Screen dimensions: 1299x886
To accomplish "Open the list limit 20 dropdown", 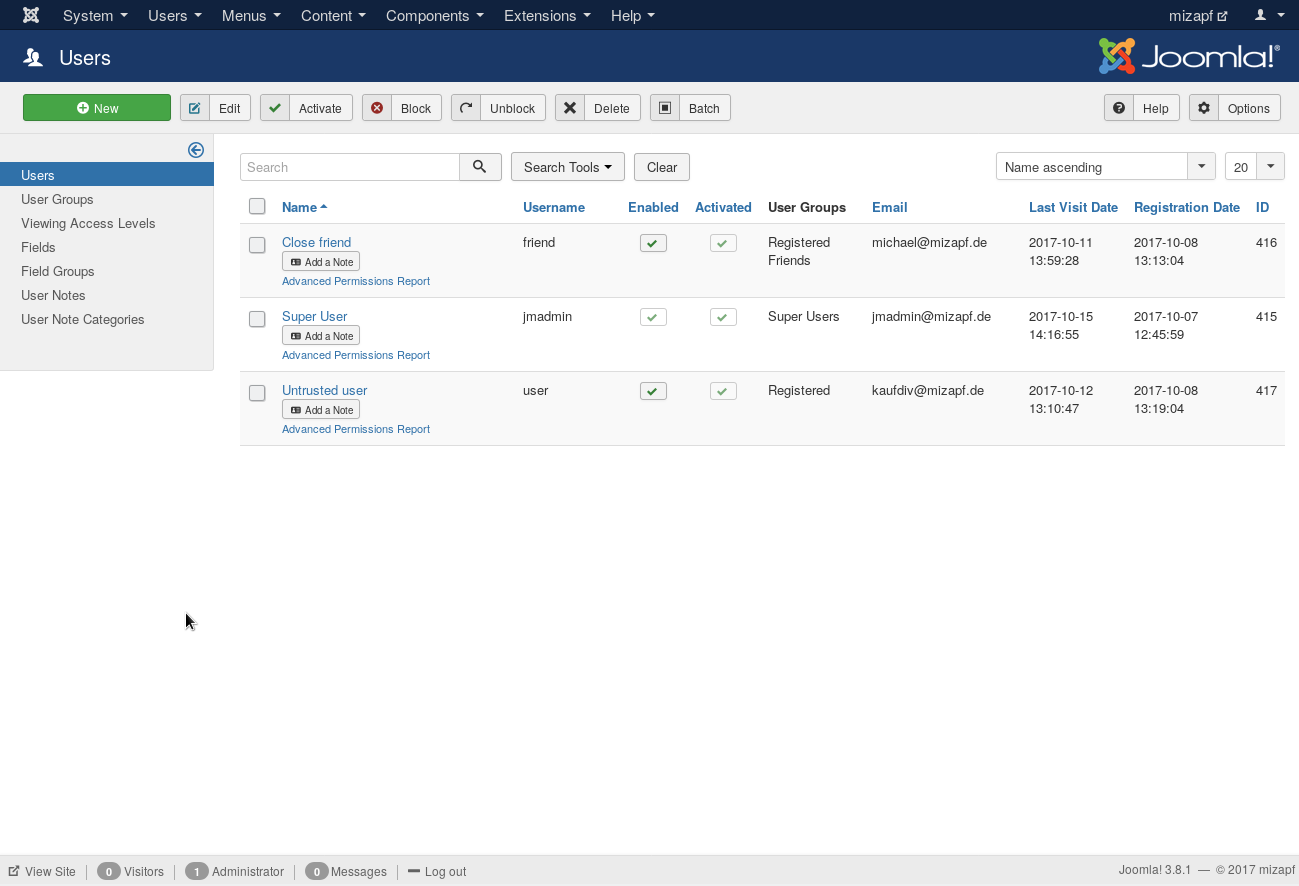I will (x=1255, y=167).
